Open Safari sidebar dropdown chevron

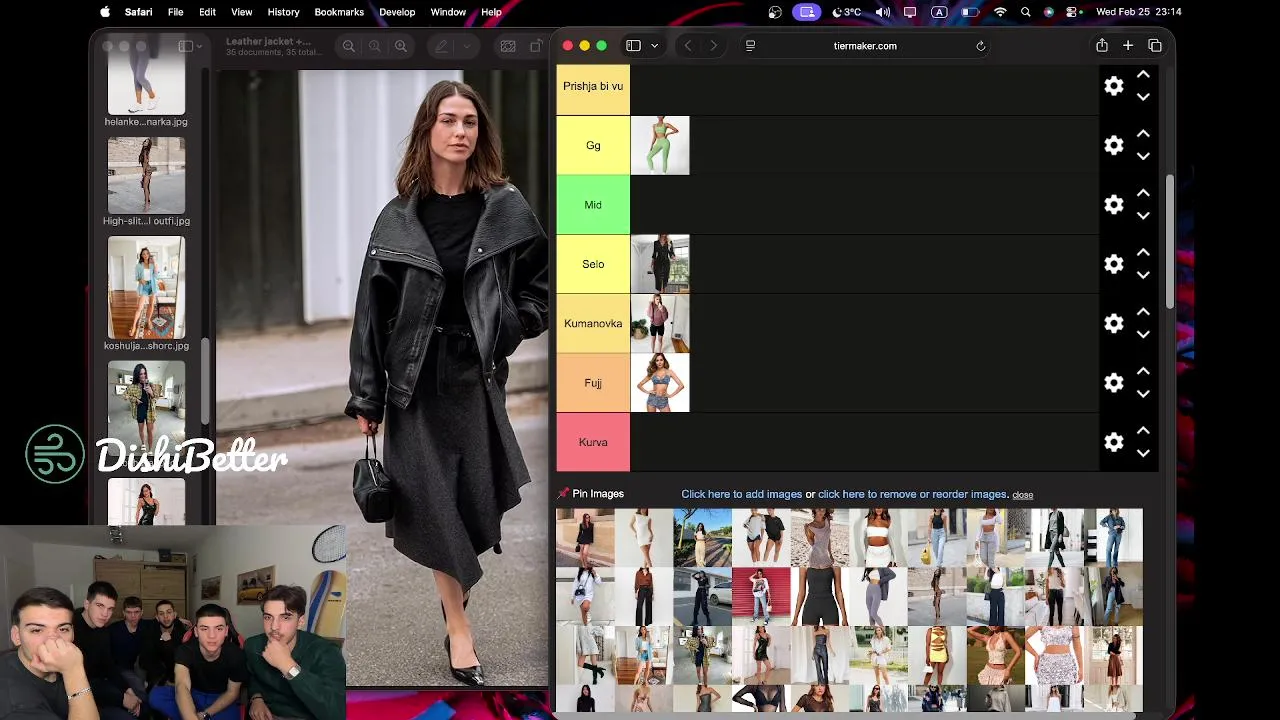point(655,46)
